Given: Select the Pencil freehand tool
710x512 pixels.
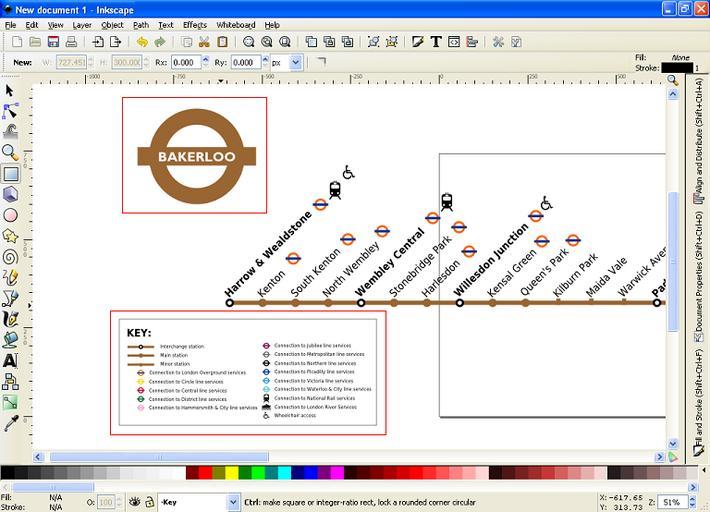Looking at the screenshot, I should coord(10,278).
